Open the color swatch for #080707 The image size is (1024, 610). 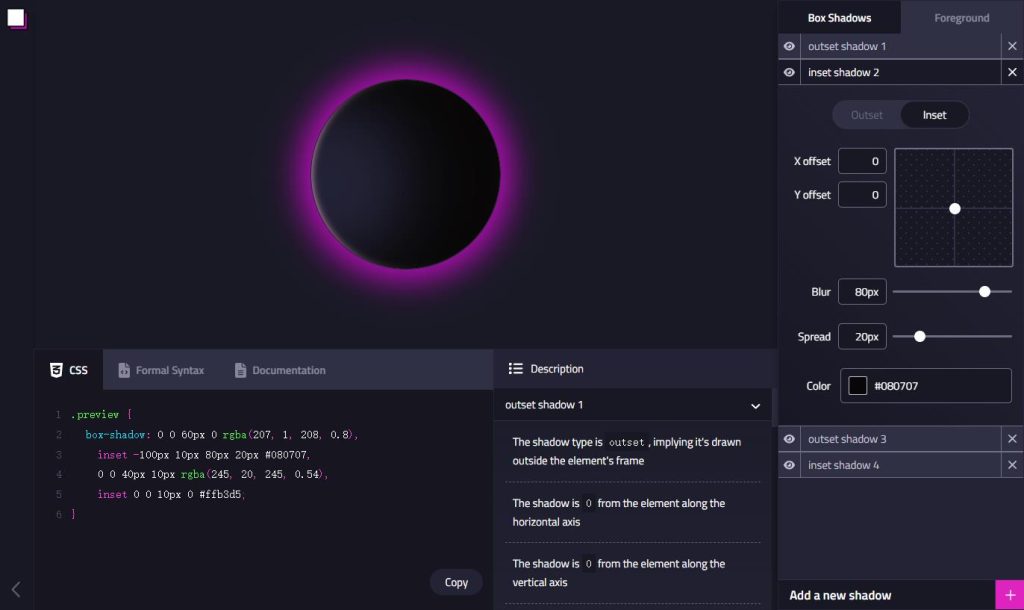pos(857,385)
